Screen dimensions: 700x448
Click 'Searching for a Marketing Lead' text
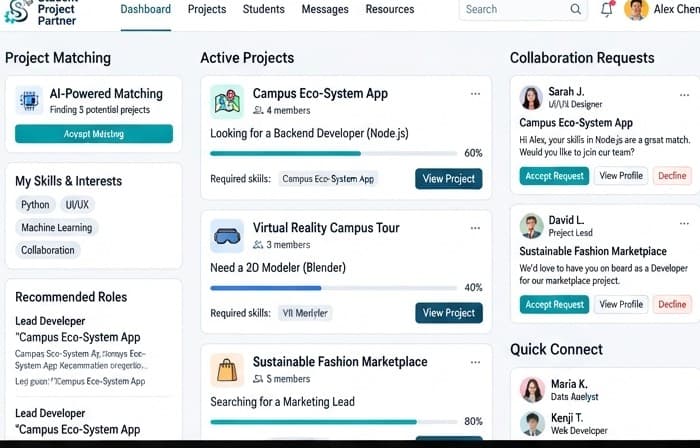(283, 402)
